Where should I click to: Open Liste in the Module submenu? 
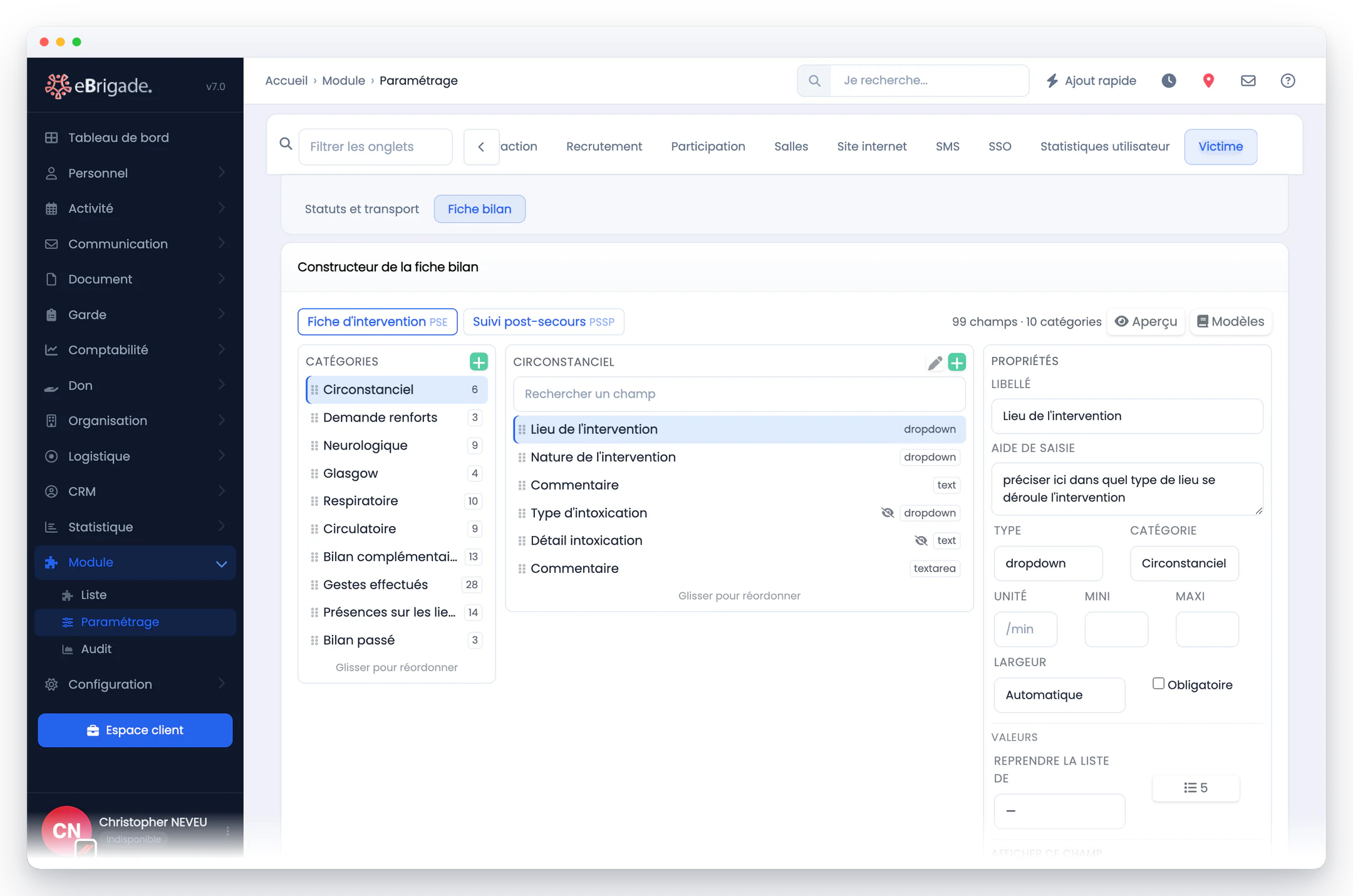(x=93, y=595)
